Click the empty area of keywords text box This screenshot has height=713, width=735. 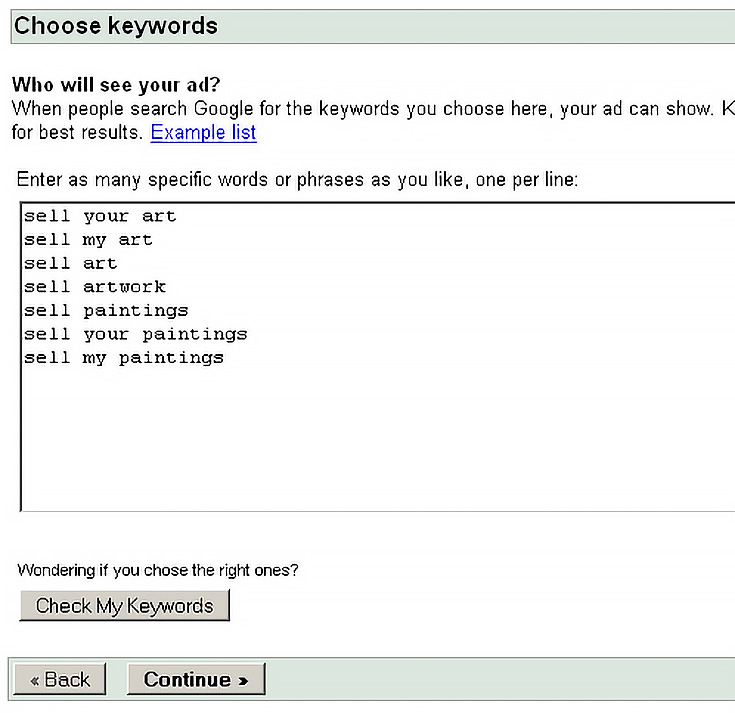point(375,441)
